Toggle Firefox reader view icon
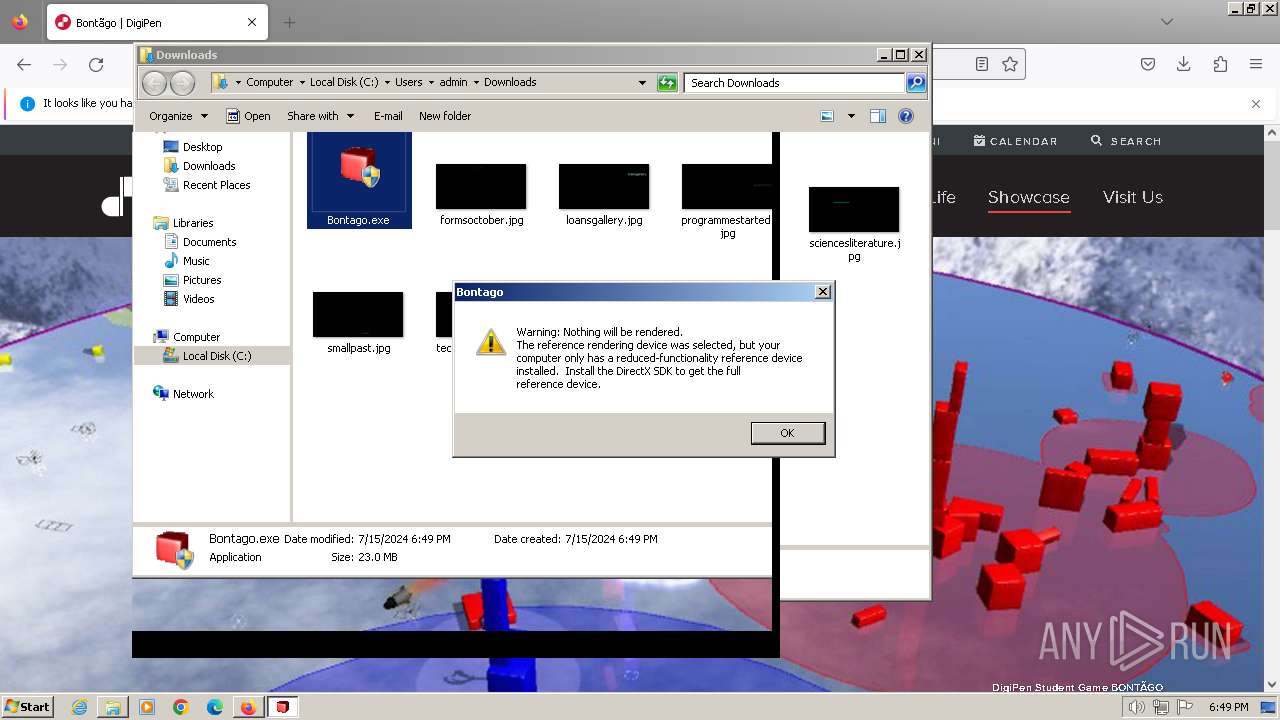The height and width of the screenshot is (720, 1280). point(982,64)
